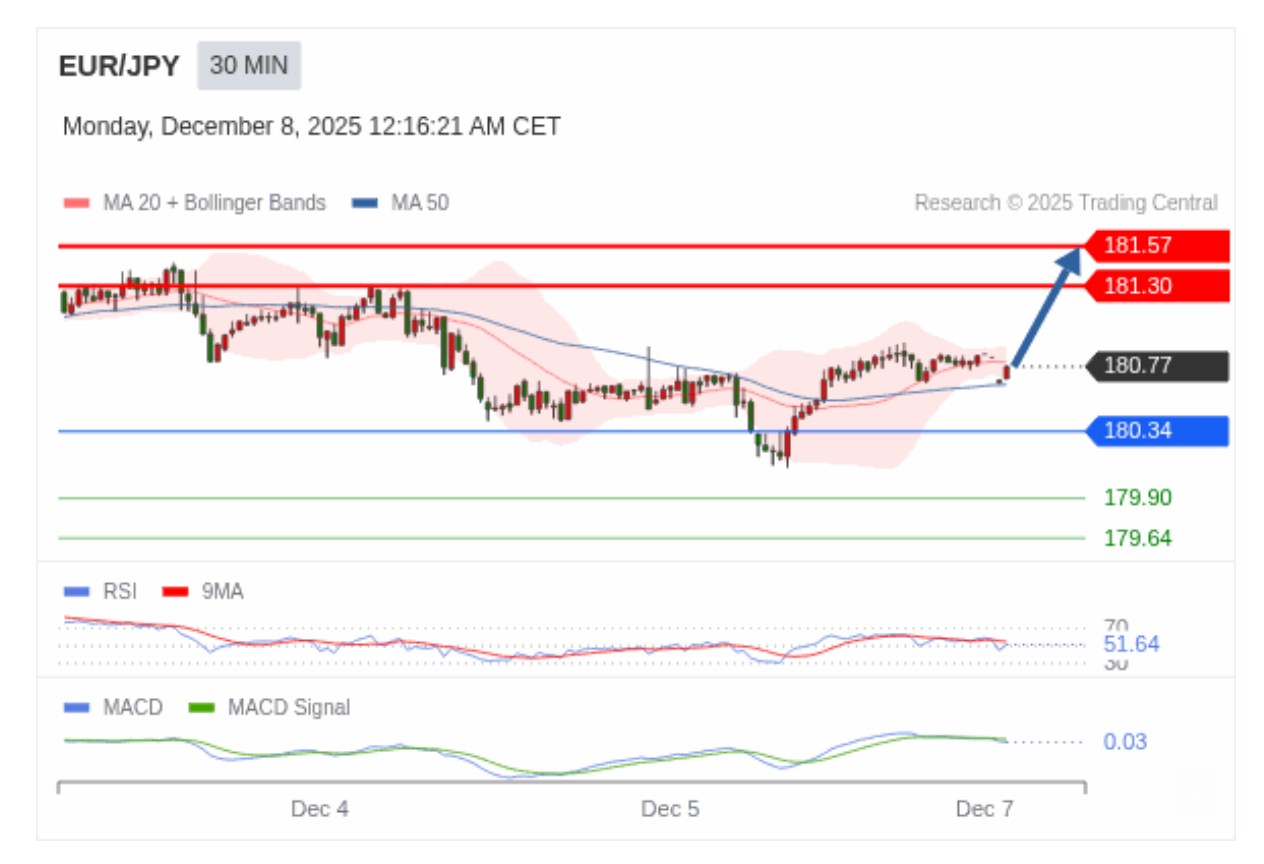Click the green 179.90 support level label
This screenshot has width=1264, height=864.
click(1137, 498)
